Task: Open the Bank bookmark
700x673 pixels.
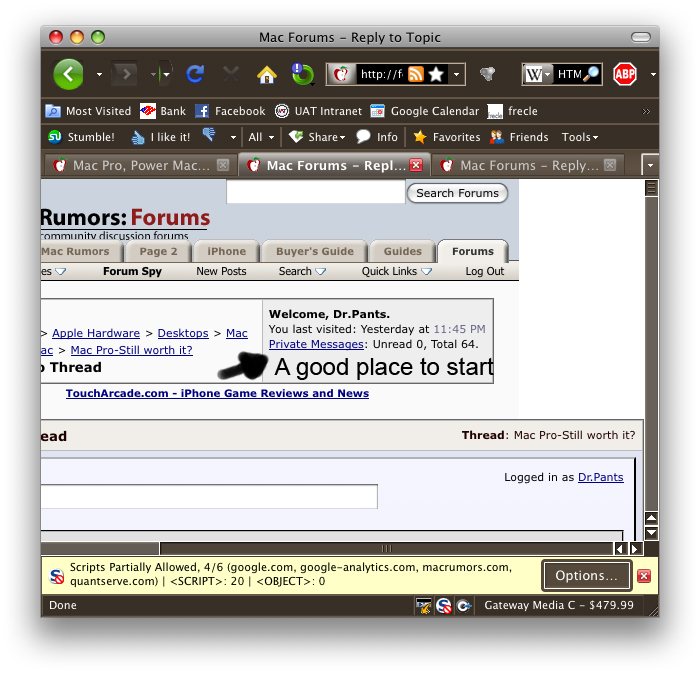Action: (163, 111)
